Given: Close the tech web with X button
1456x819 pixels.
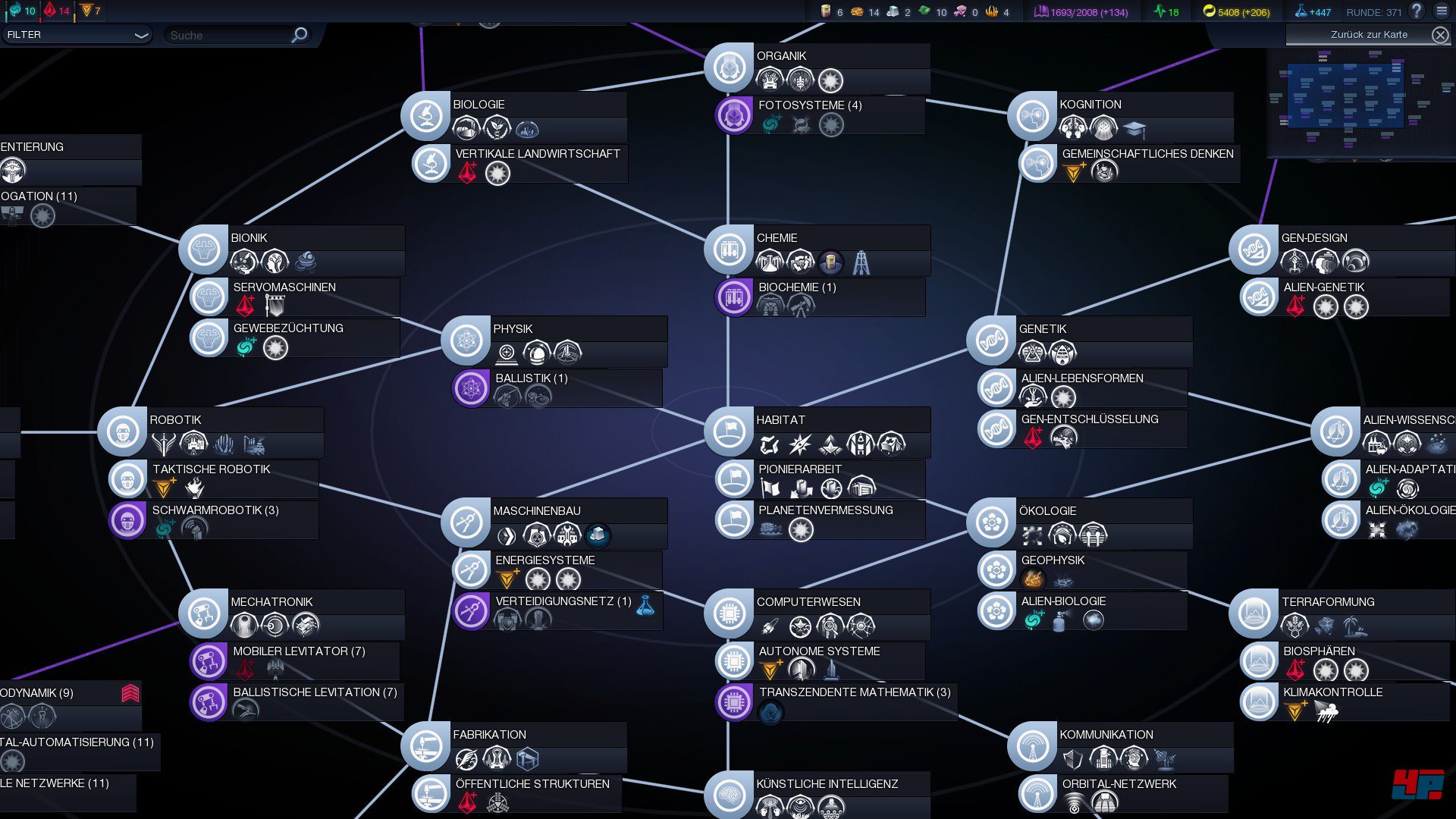Looking at the screenshot, I should (x=1439, y=35).
